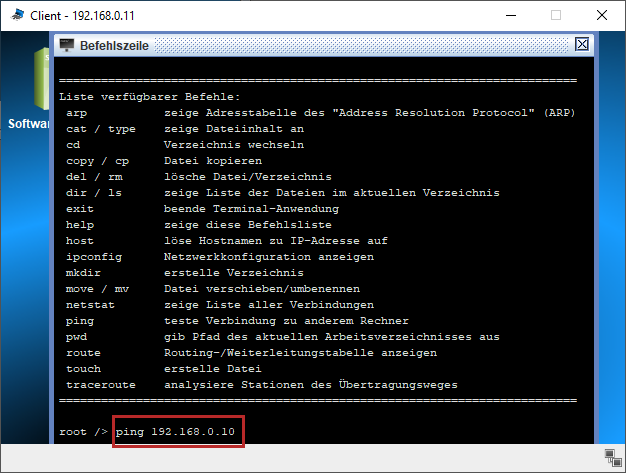Minimize the Client 192.168.0.11 window

coord(510,15)
